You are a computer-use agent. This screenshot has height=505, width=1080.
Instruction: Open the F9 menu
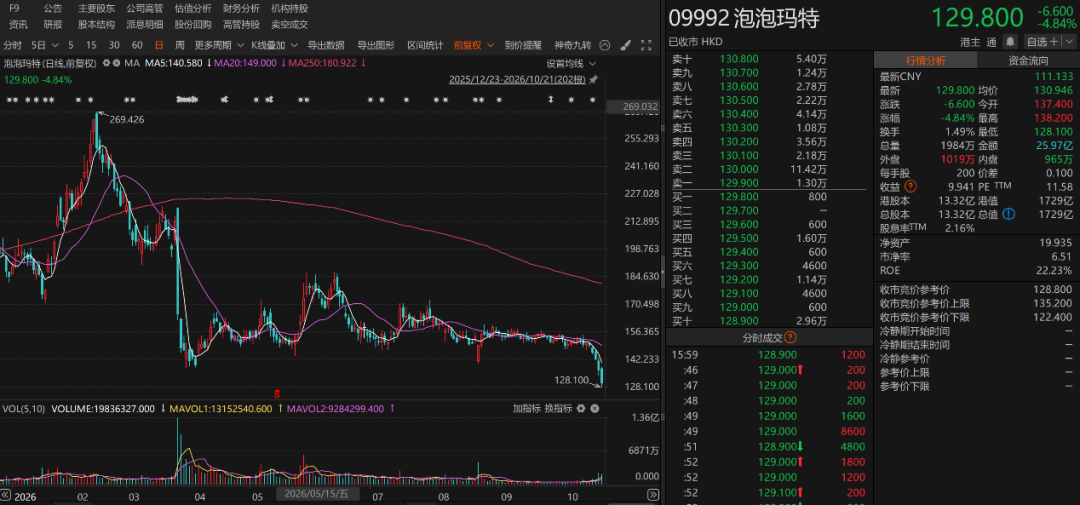point(14,9)
